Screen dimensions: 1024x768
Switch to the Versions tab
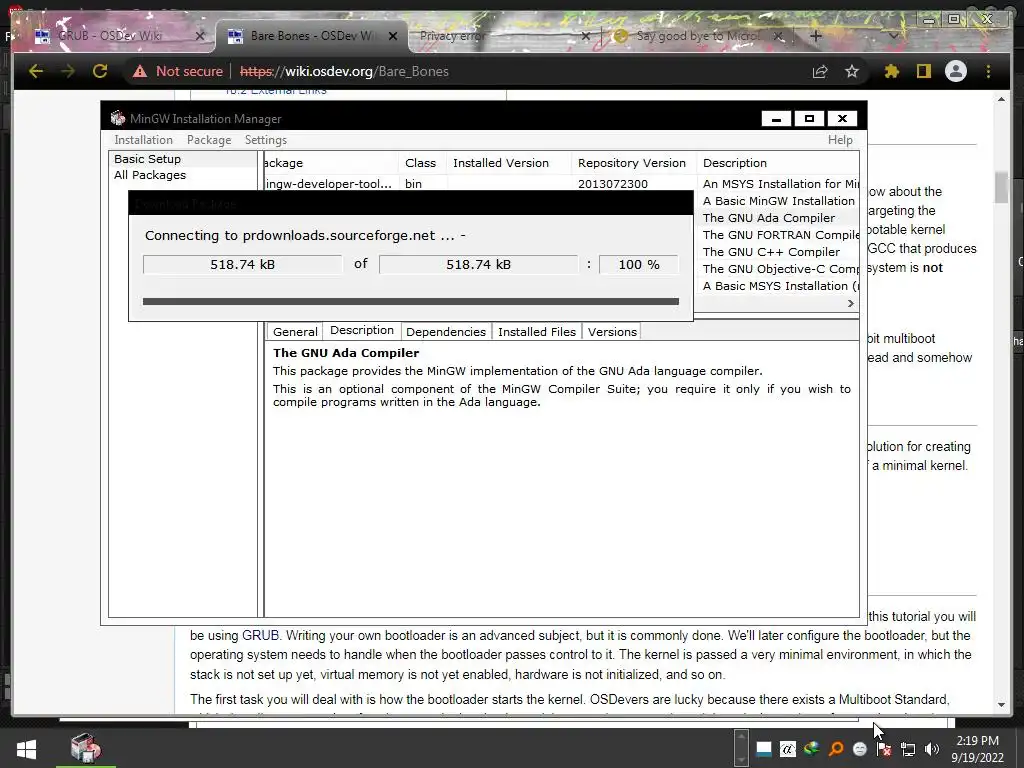[x=612, y=332]
